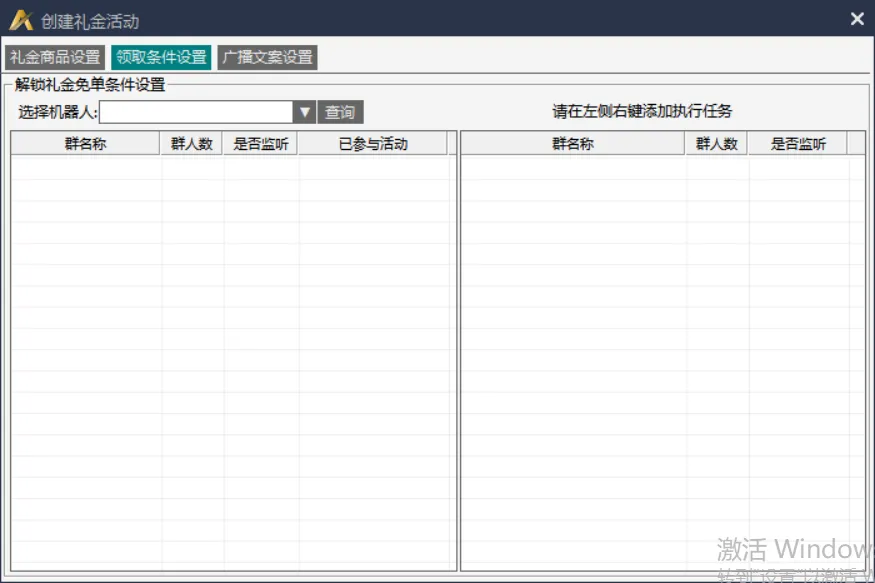The width and height of the screenshot is (875, 583).
Task: Click the app logo icon in title bar
Action: coord(21,20)
